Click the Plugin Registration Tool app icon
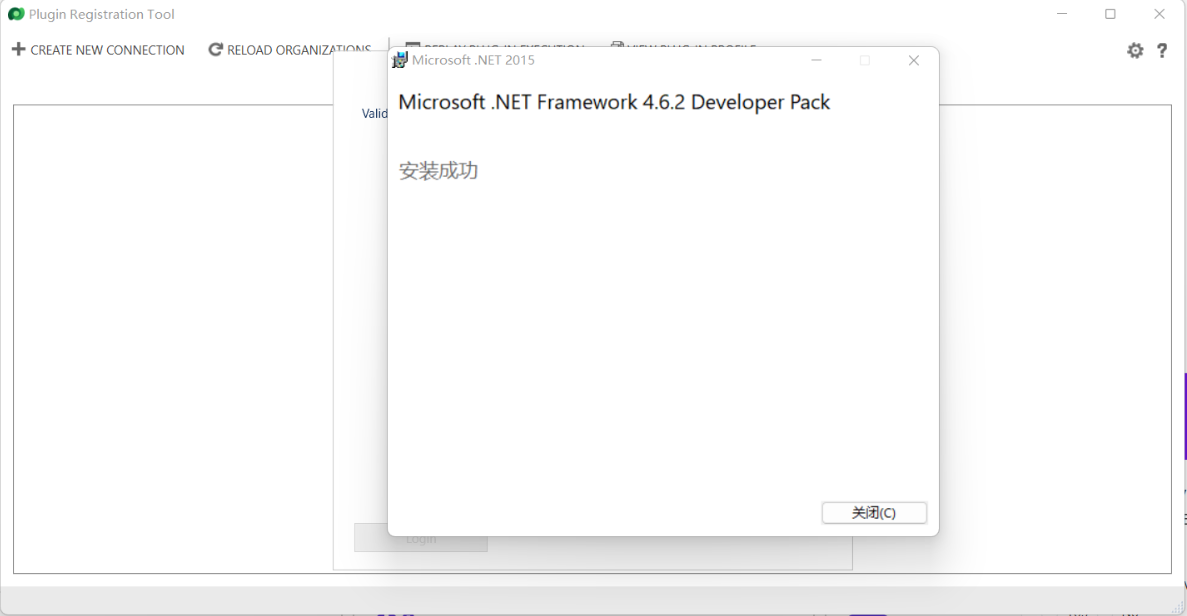 (16, 14)
